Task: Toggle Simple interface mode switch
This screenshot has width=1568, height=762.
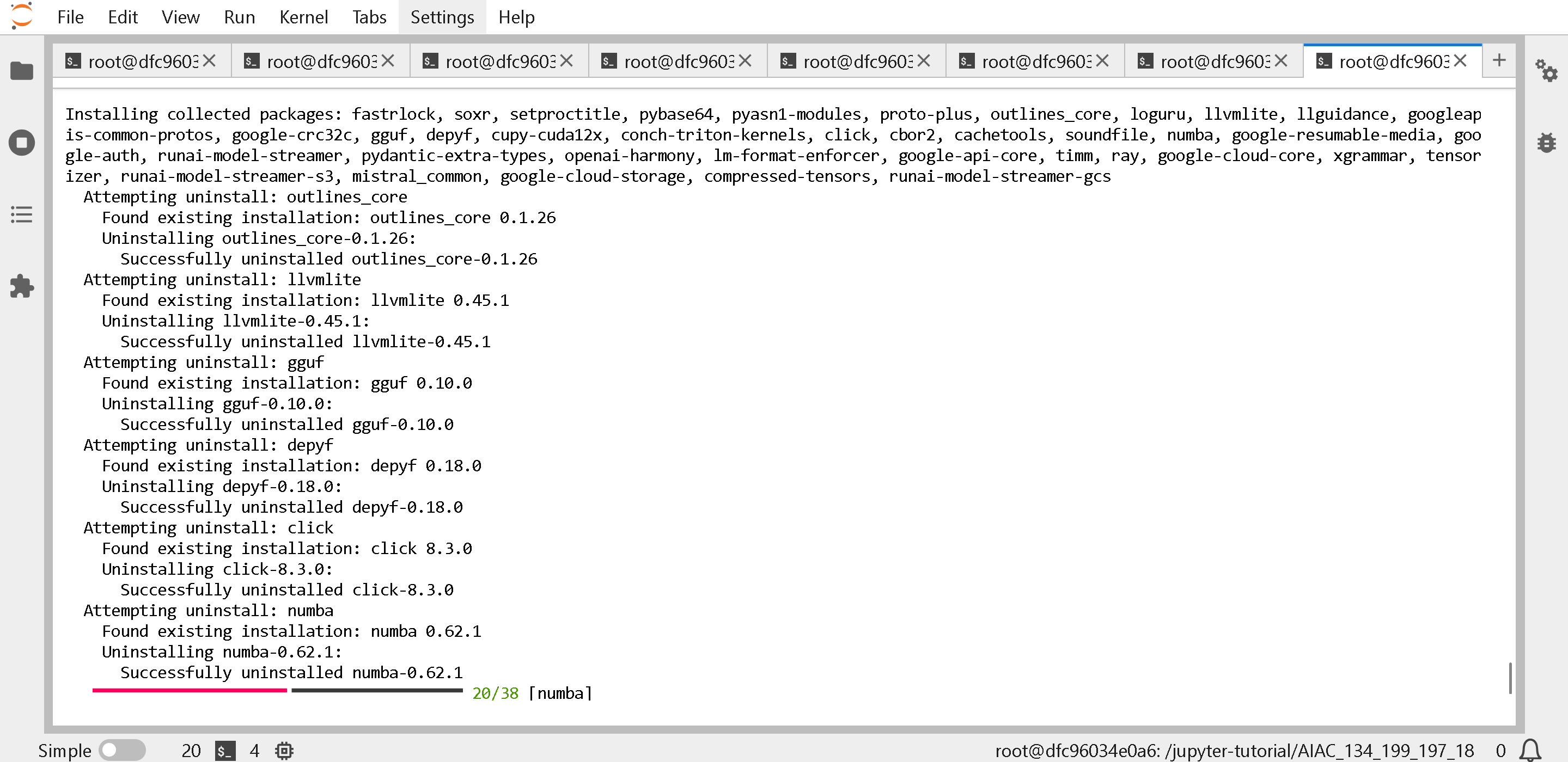Action: (122, 751)
